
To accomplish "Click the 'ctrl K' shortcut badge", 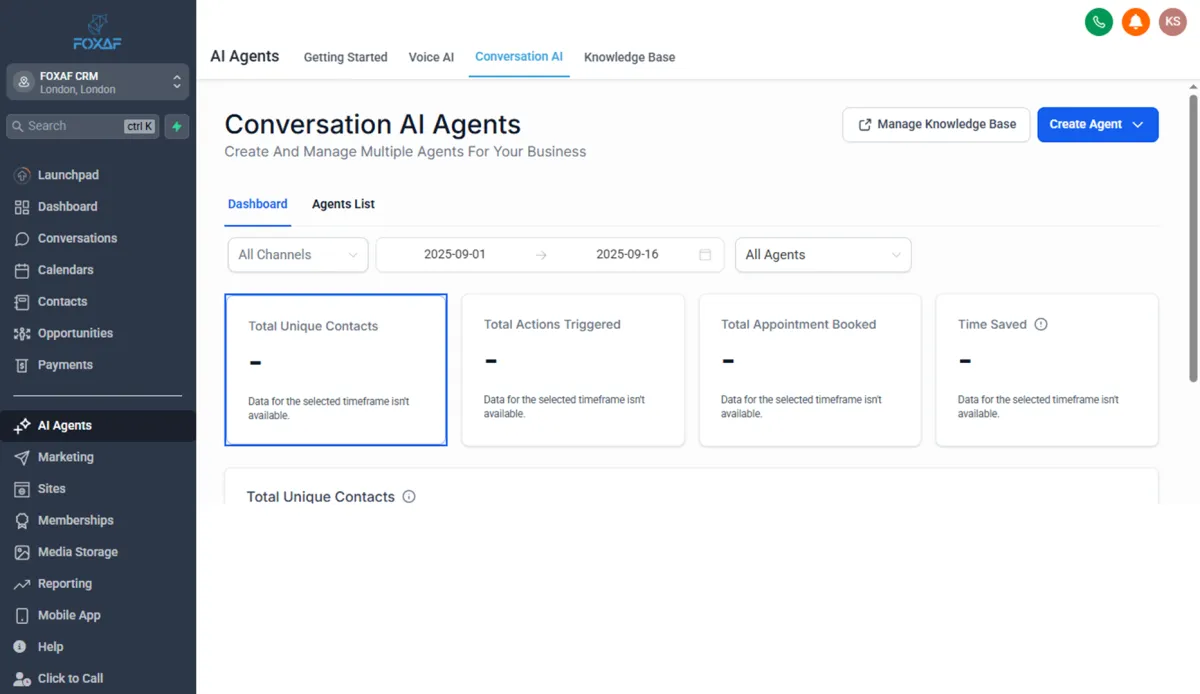I will [140, 127].
